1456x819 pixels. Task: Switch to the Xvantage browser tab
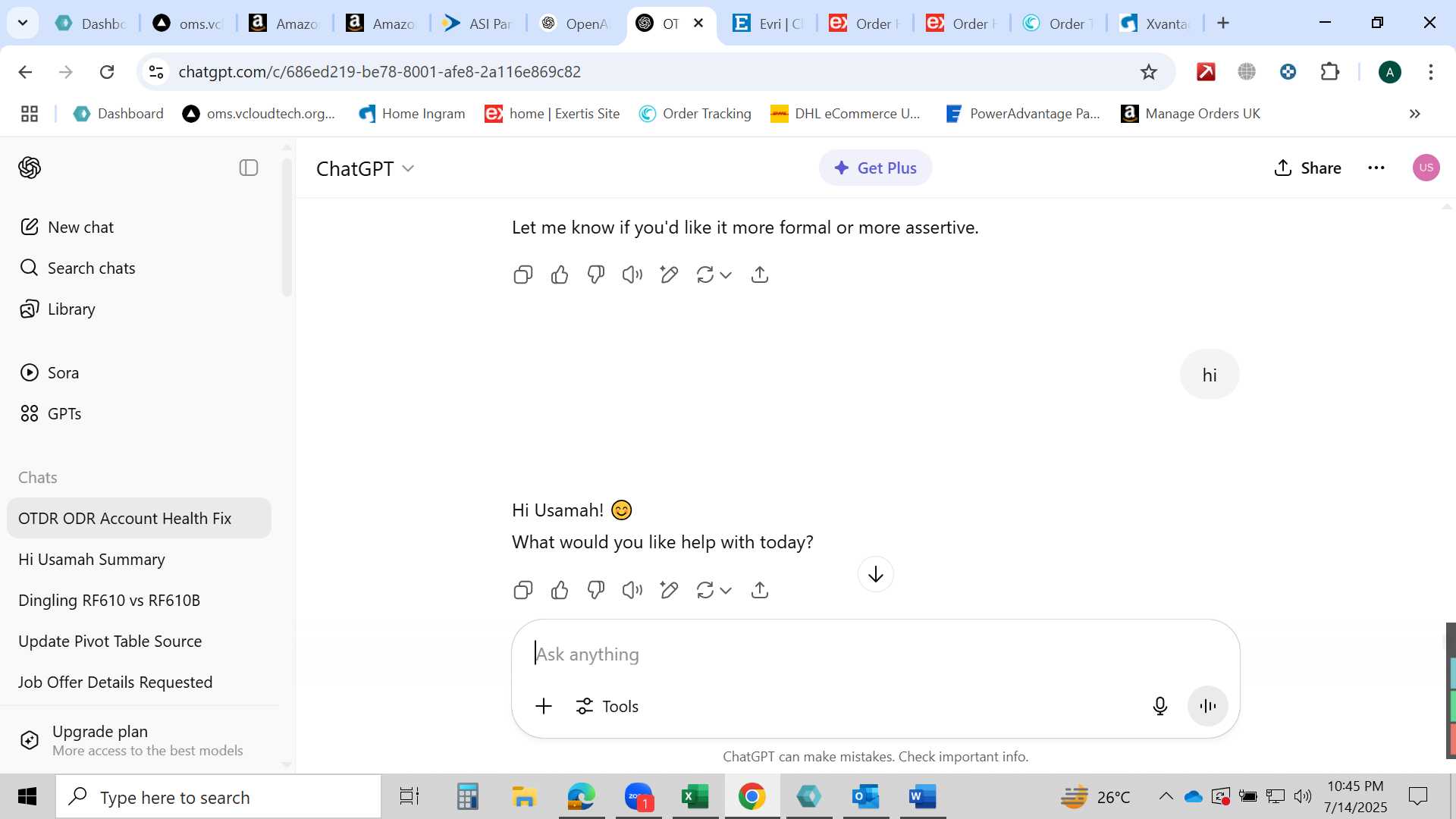tap(1155, 24)
